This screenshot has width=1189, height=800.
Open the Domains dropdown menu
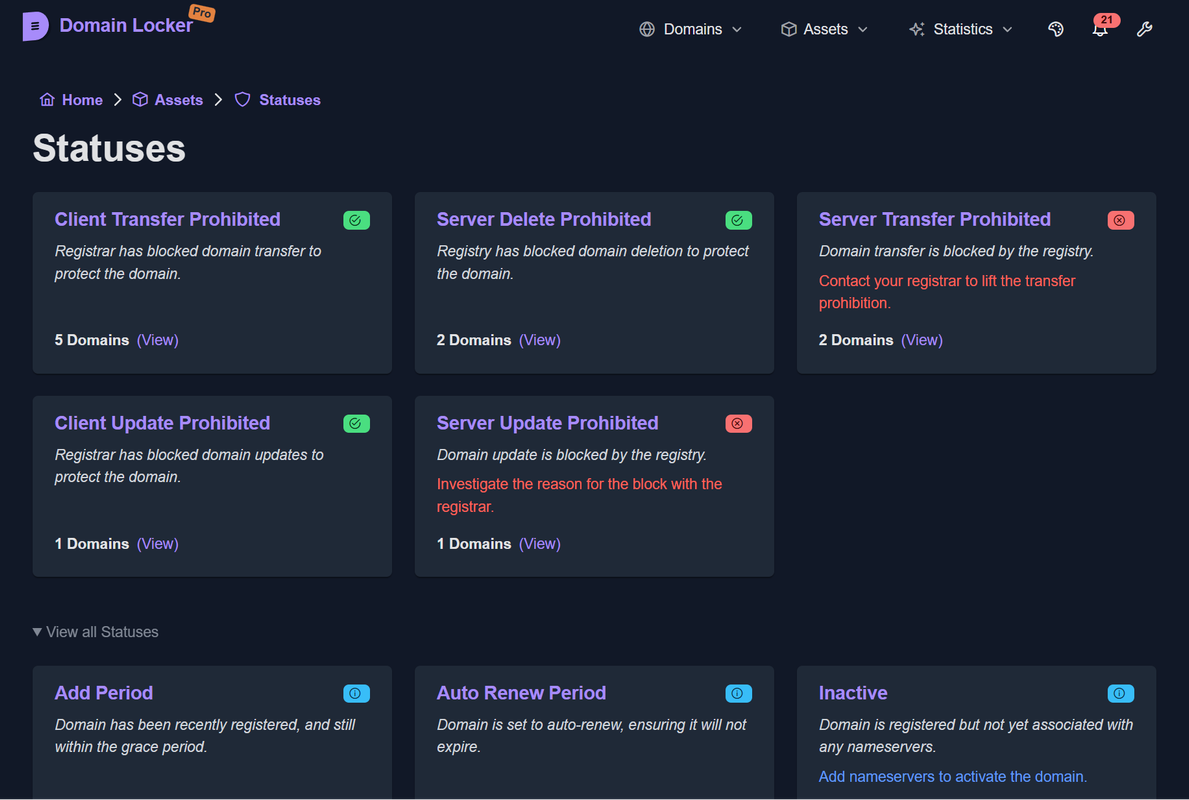691,29
